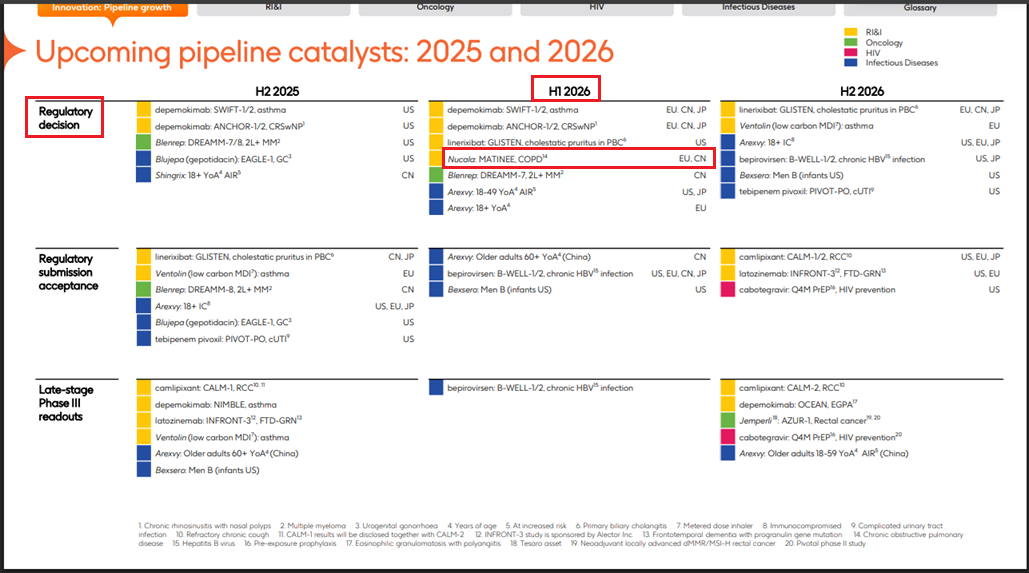The height and width of the screenshot is (573, 1029).
Task: Click 'bepirovirsen: B-WELL-1/2' in H1 2026 Phase III readouts
Action: click(x=540, y=388)
